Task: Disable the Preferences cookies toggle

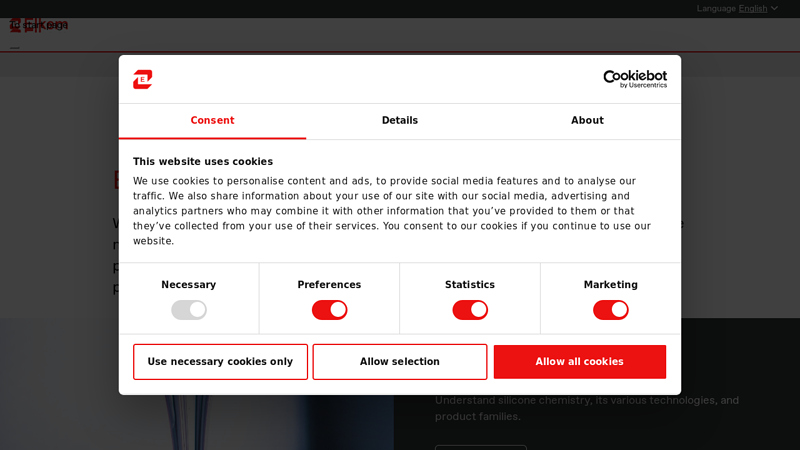Action: [329, 310]
